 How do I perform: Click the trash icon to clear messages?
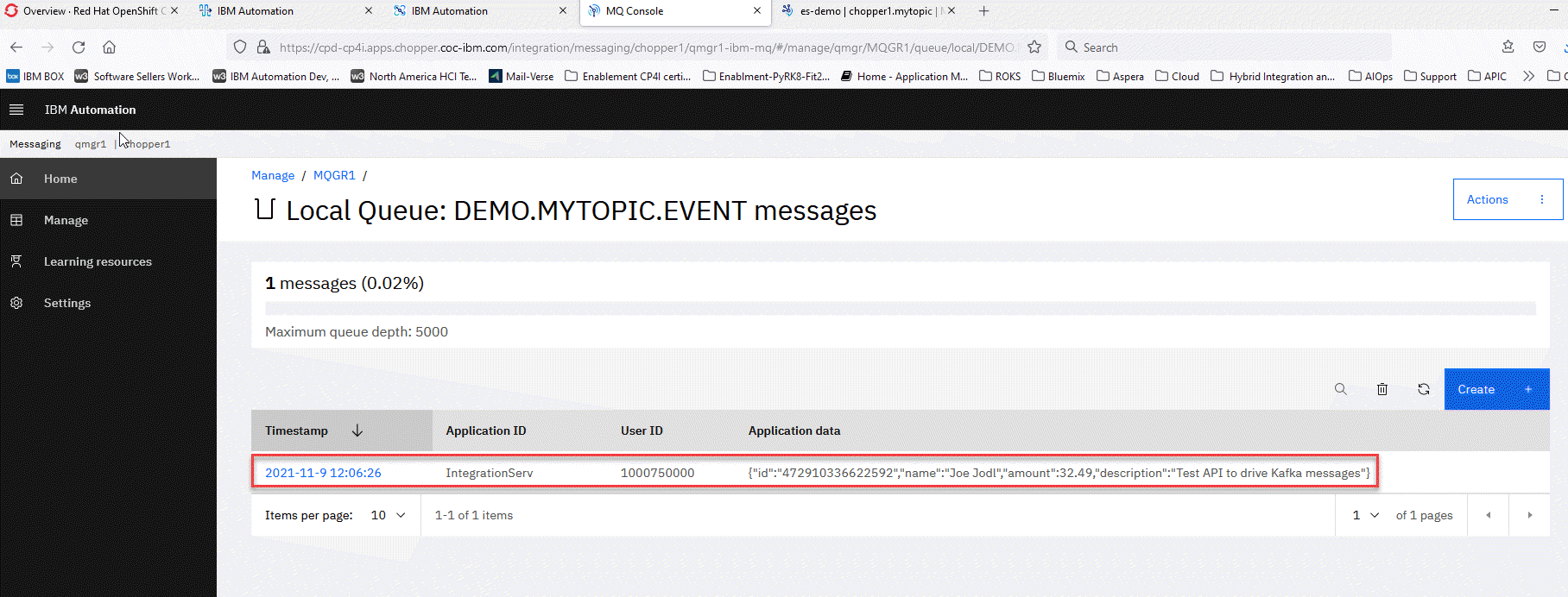[1381, 389]
